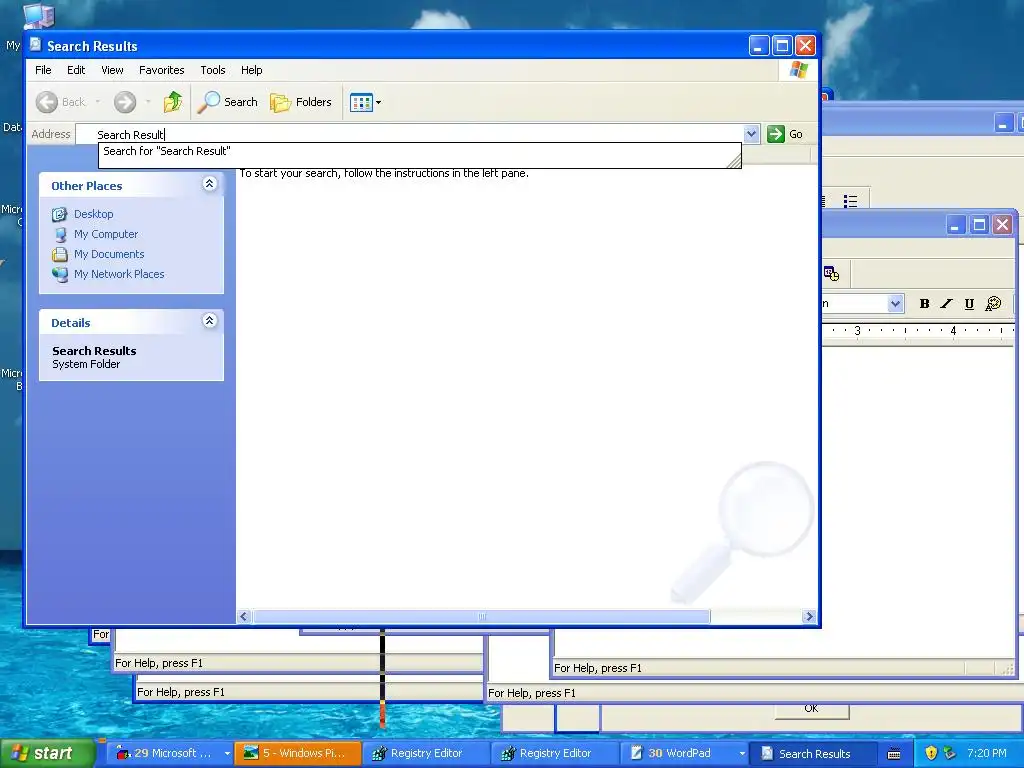Open the Favorites menu
The width and height of the screenshot is (1024, 768).
coord(161,70)
